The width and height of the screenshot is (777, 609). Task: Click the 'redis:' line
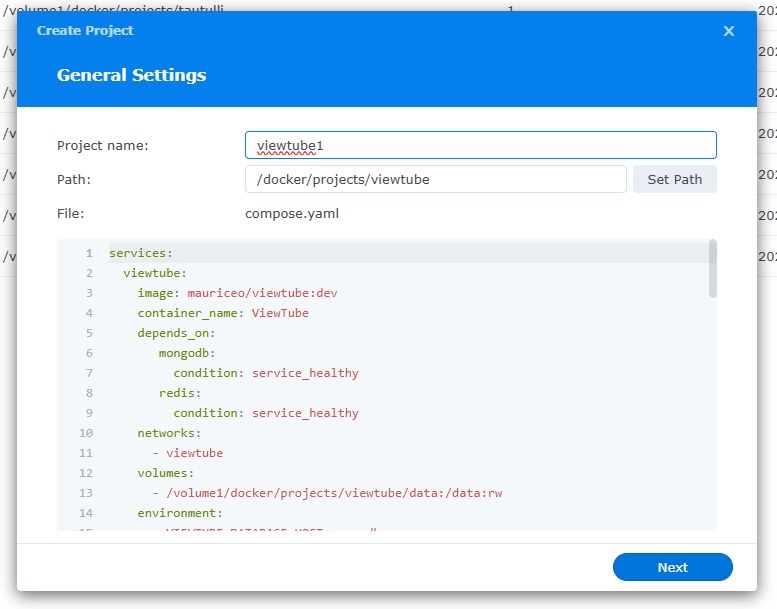coord(179,393)
